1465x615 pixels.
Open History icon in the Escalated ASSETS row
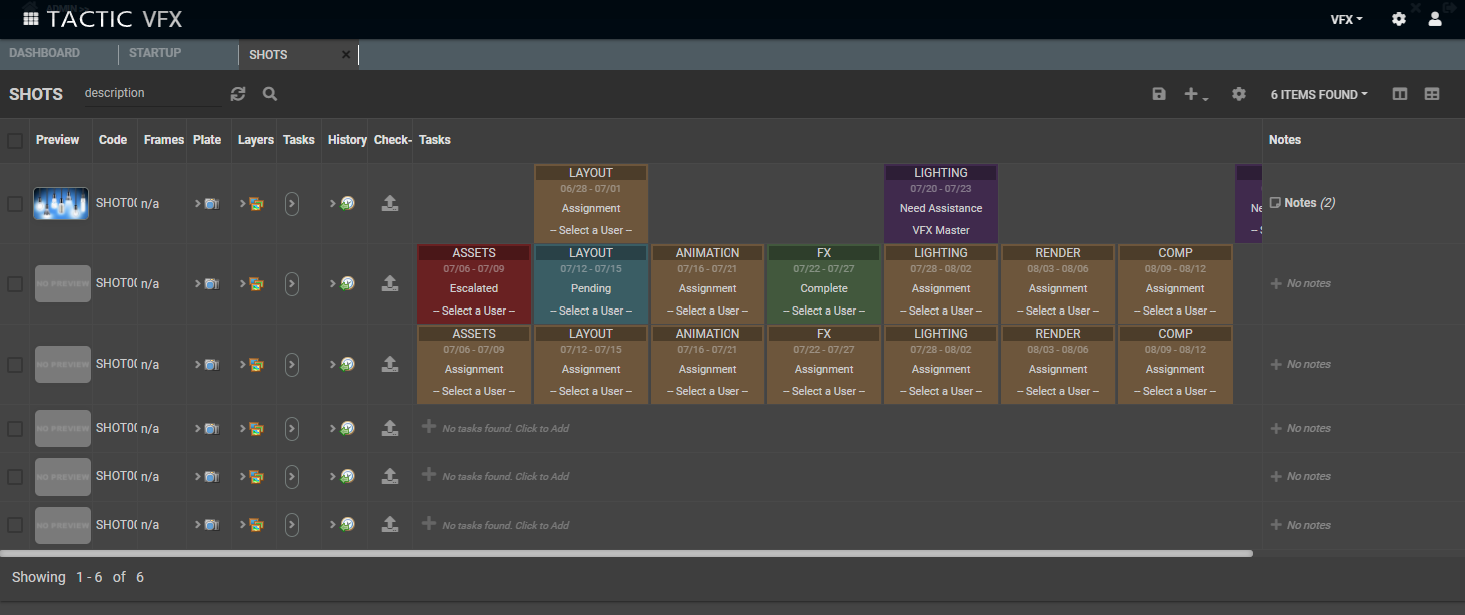[x=347, y=284]
